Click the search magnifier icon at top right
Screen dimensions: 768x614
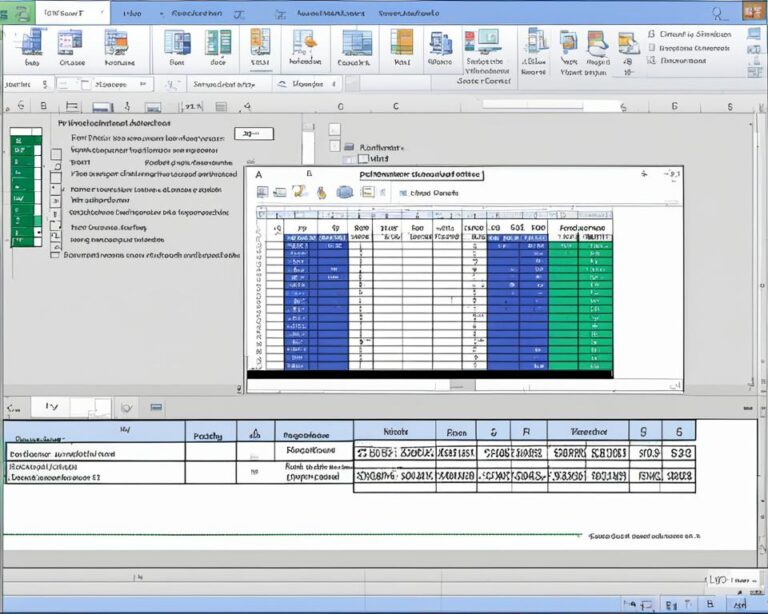click(718, 13)
